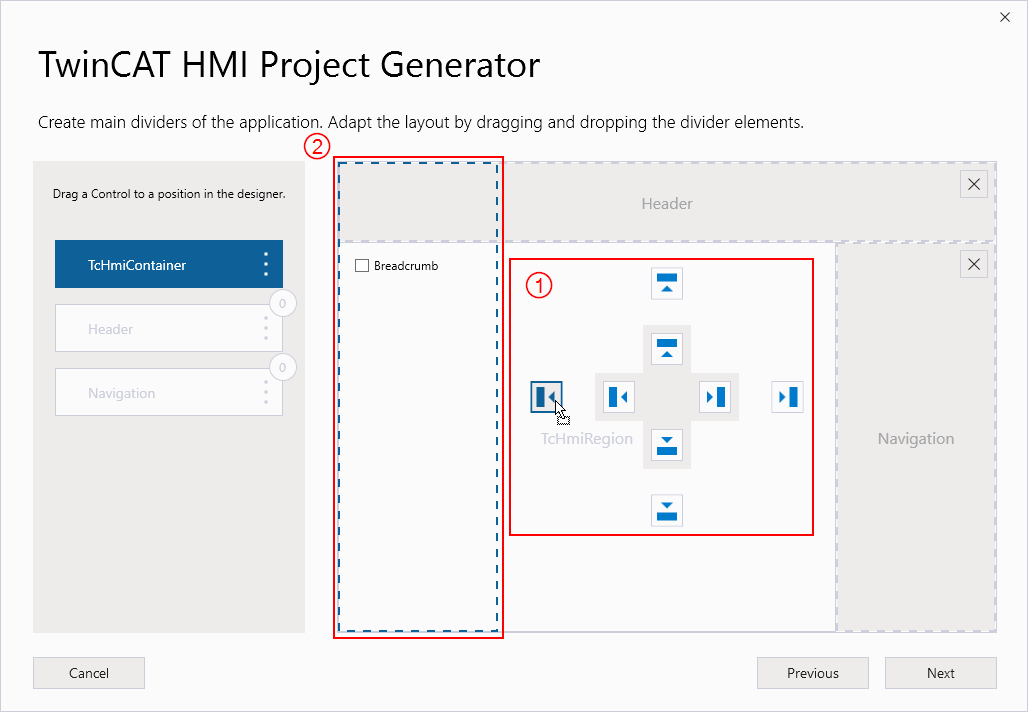Proceed with the Next button
The height and width of the screenshot is (712, 1028).
coord(941,673)
